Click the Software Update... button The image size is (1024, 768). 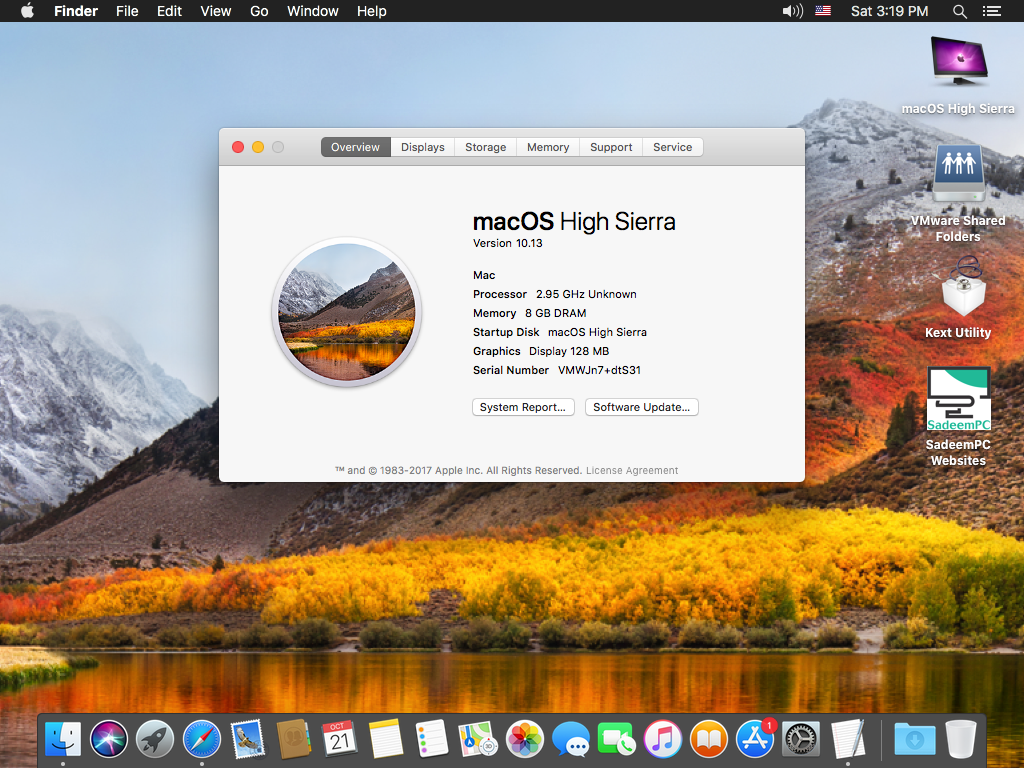pos(641,407)
